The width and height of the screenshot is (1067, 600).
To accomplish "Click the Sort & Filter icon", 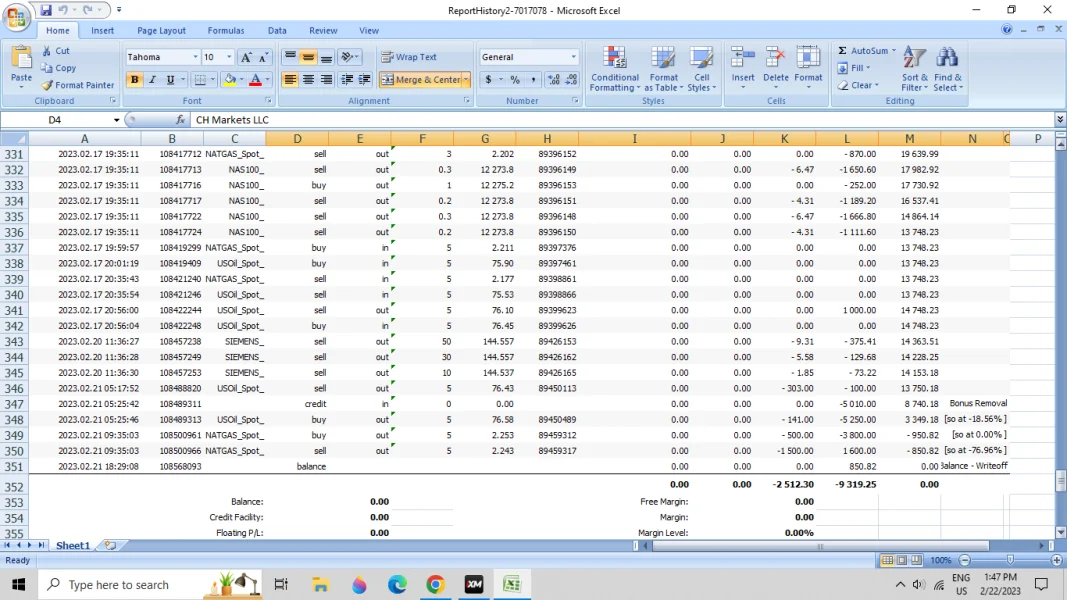I will click(x=914, y=58).
